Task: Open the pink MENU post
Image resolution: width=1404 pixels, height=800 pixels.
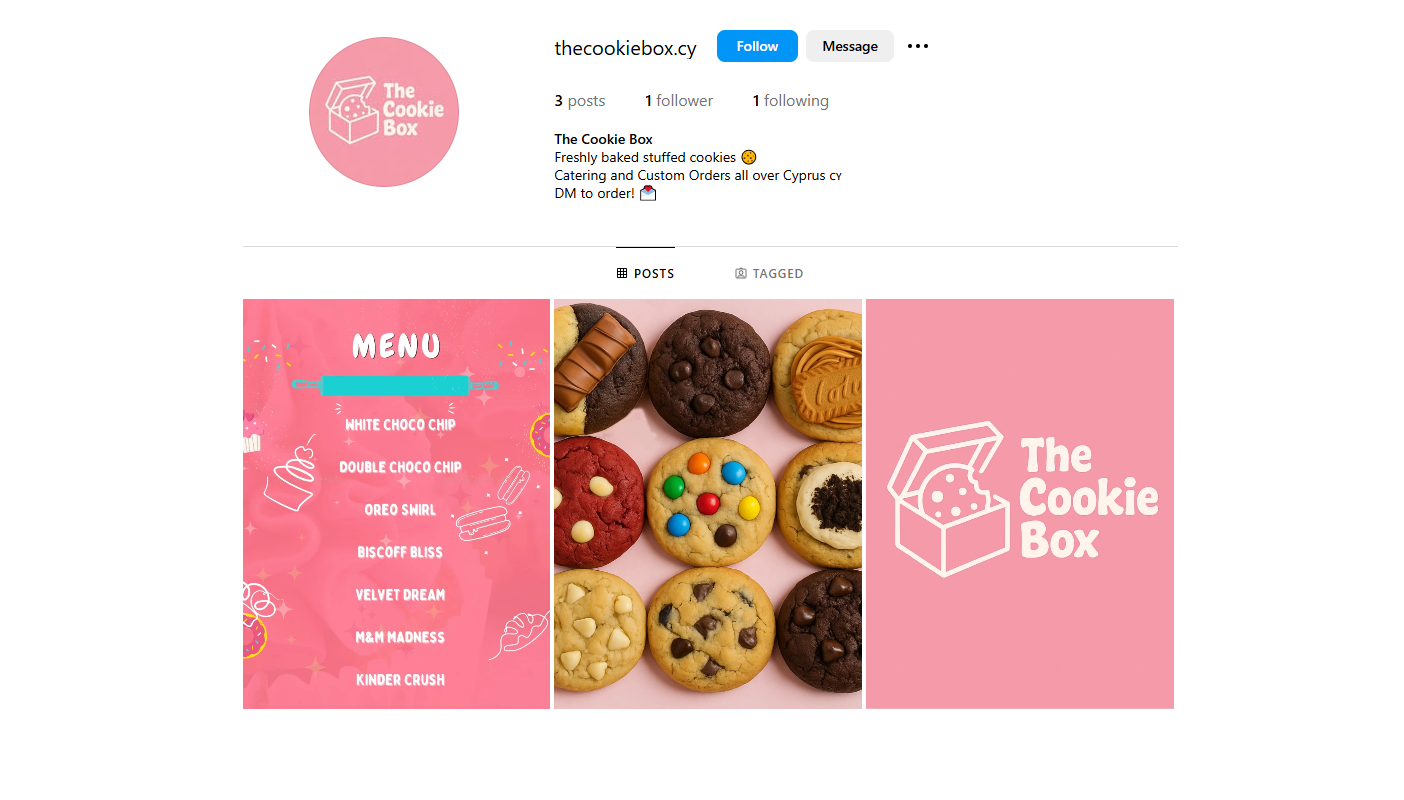Action: point(396,504)
